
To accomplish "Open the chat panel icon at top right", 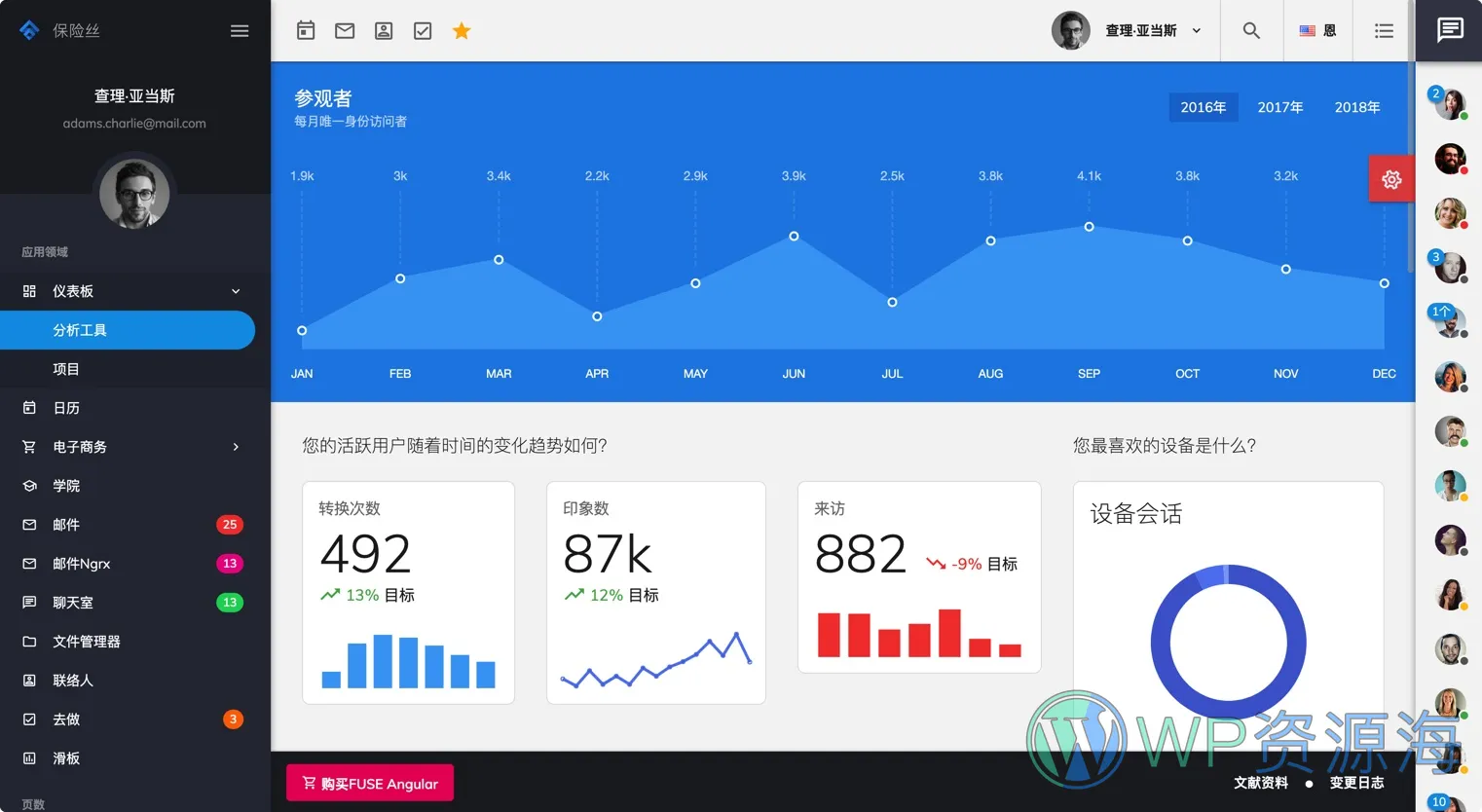I will click(x=1450, y=30).
